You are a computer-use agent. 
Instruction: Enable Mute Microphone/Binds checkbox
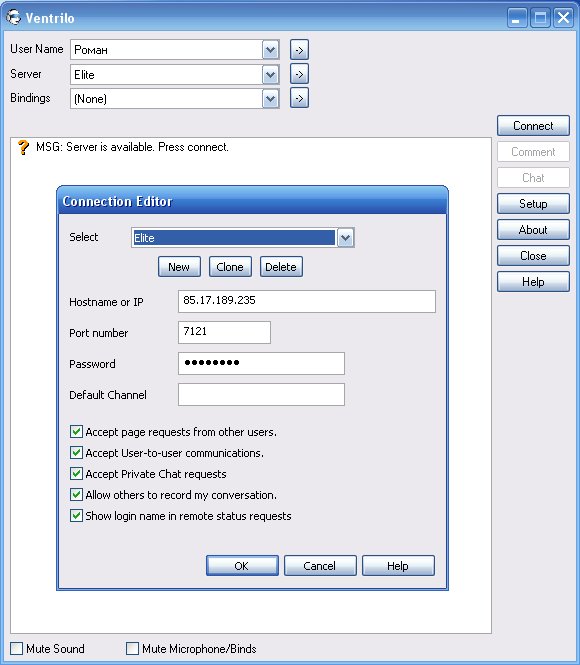pyautogui.click(x=132, y=648)
